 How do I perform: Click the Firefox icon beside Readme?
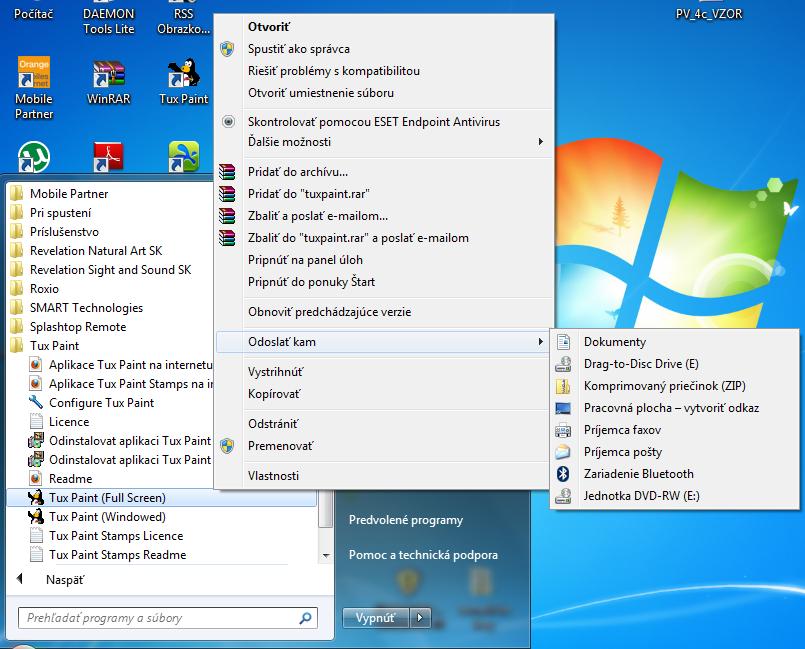coord(35,479)
